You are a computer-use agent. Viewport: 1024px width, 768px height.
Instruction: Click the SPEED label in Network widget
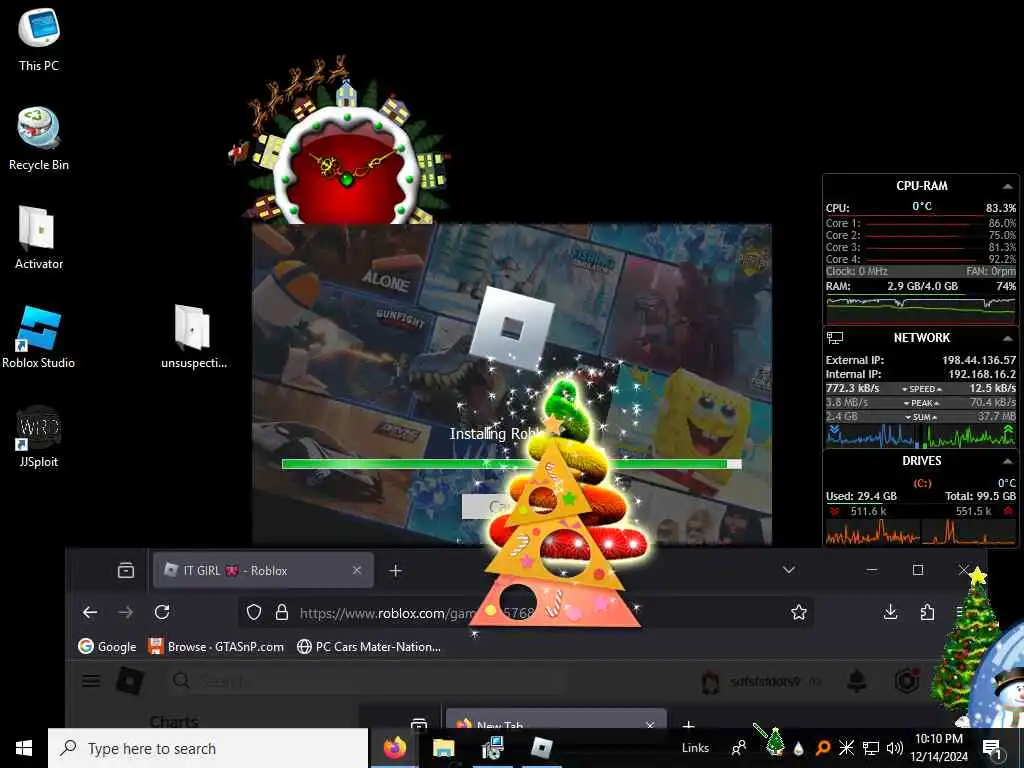(x=921, y=389)
